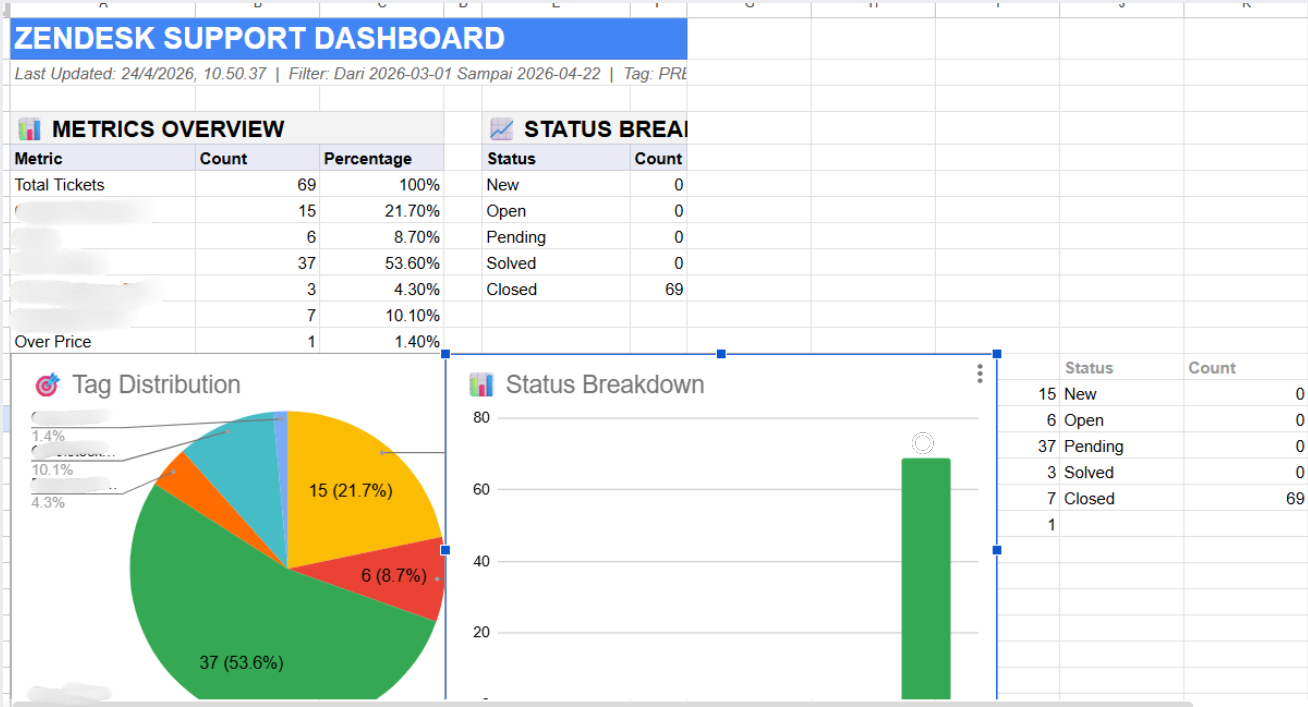Select the 10.10% percentage cell
This screenshot has height=707, width=1308.
point(381,315)
